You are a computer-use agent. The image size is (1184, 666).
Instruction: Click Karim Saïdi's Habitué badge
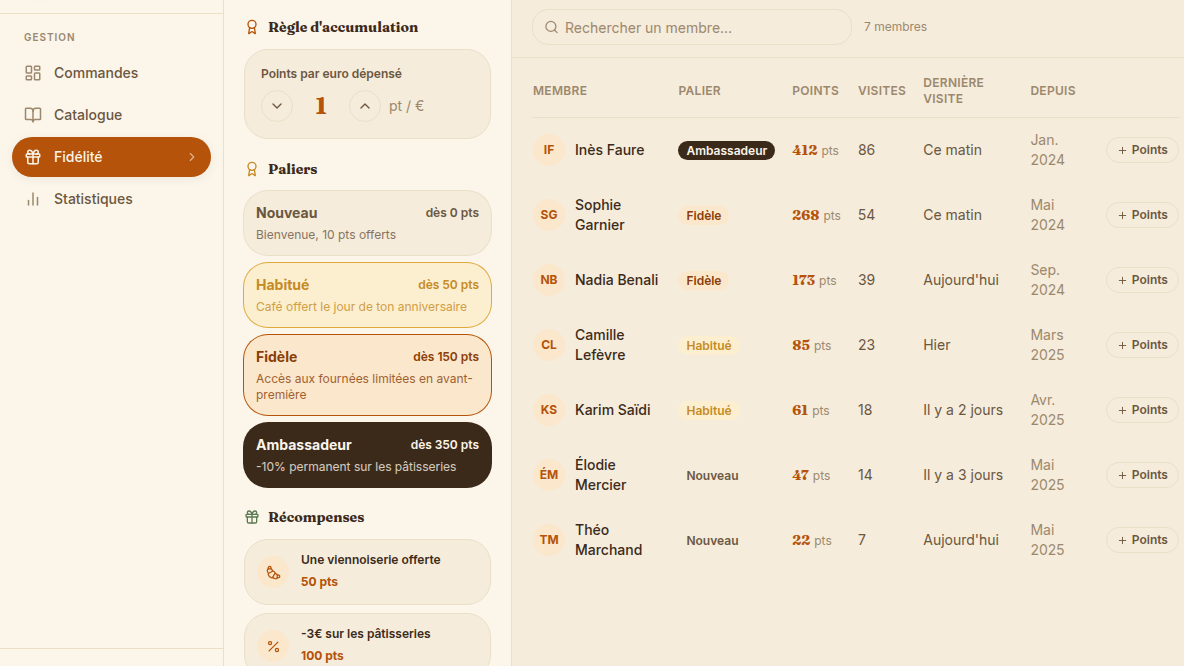click(708, 410)
